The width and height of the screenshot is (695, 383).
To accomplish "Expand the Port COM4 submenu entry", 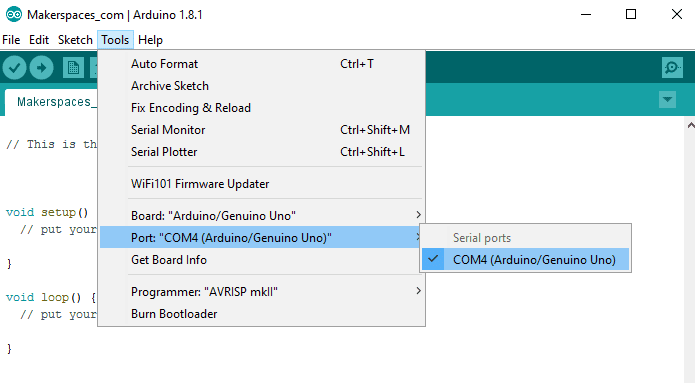I will pos(262,238).
